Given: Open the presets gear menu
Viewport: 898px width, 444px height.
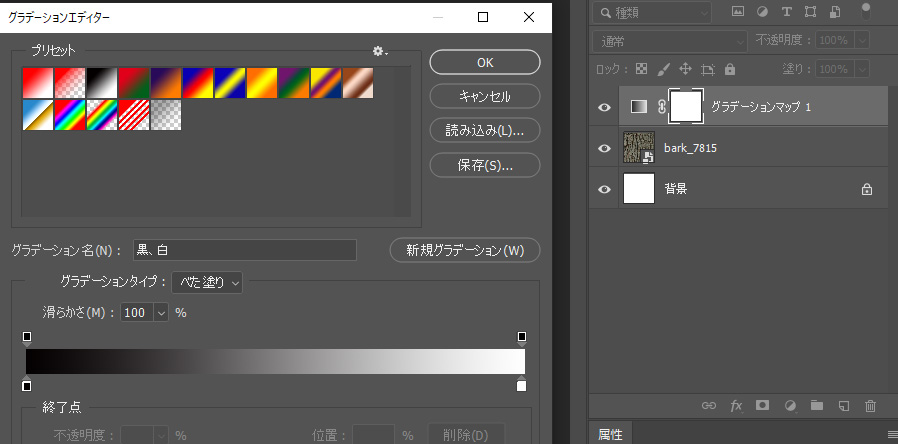Looking at the screenshot, I should coord(379,51).
